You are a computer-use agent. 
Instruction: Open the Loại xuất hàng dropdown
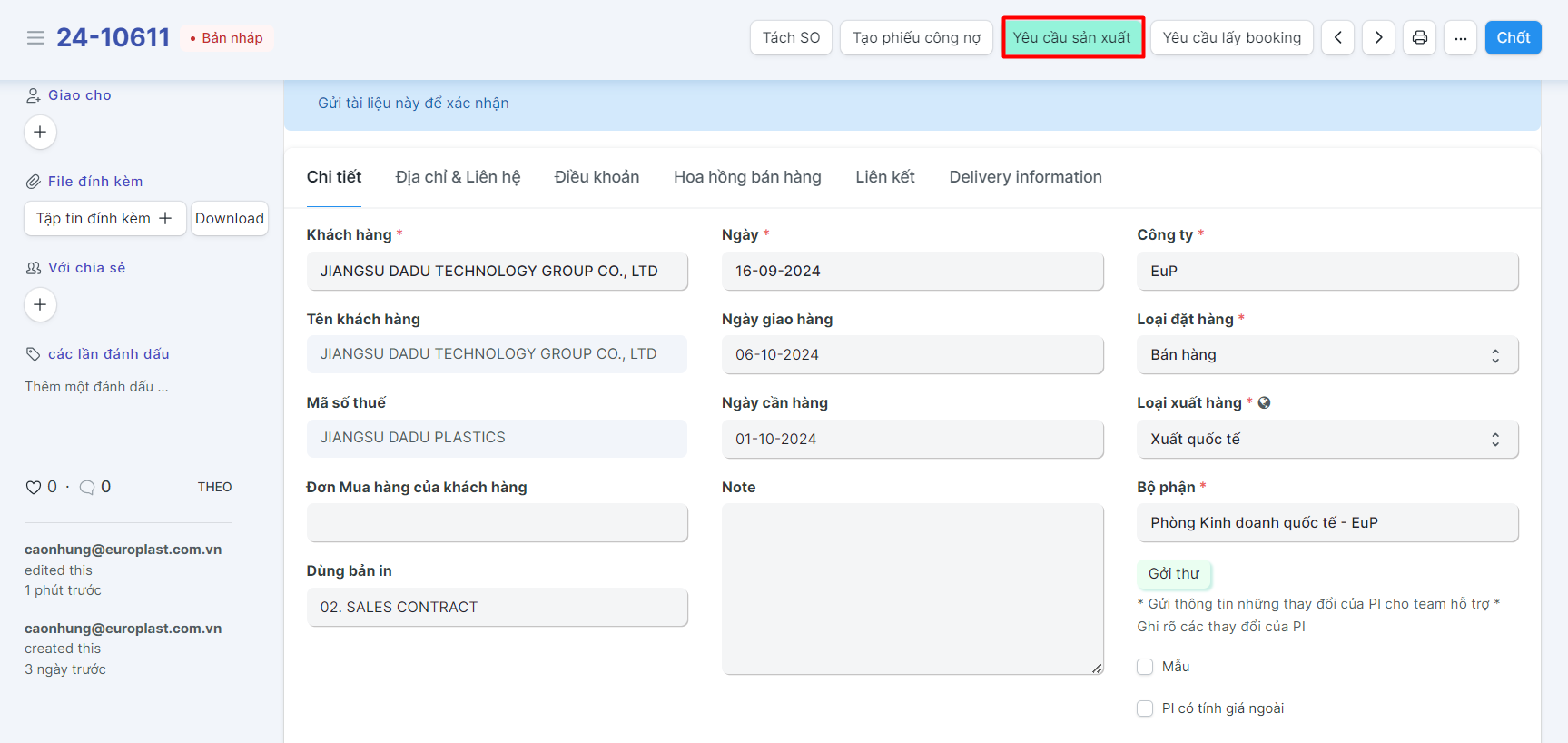(1326, 440)
